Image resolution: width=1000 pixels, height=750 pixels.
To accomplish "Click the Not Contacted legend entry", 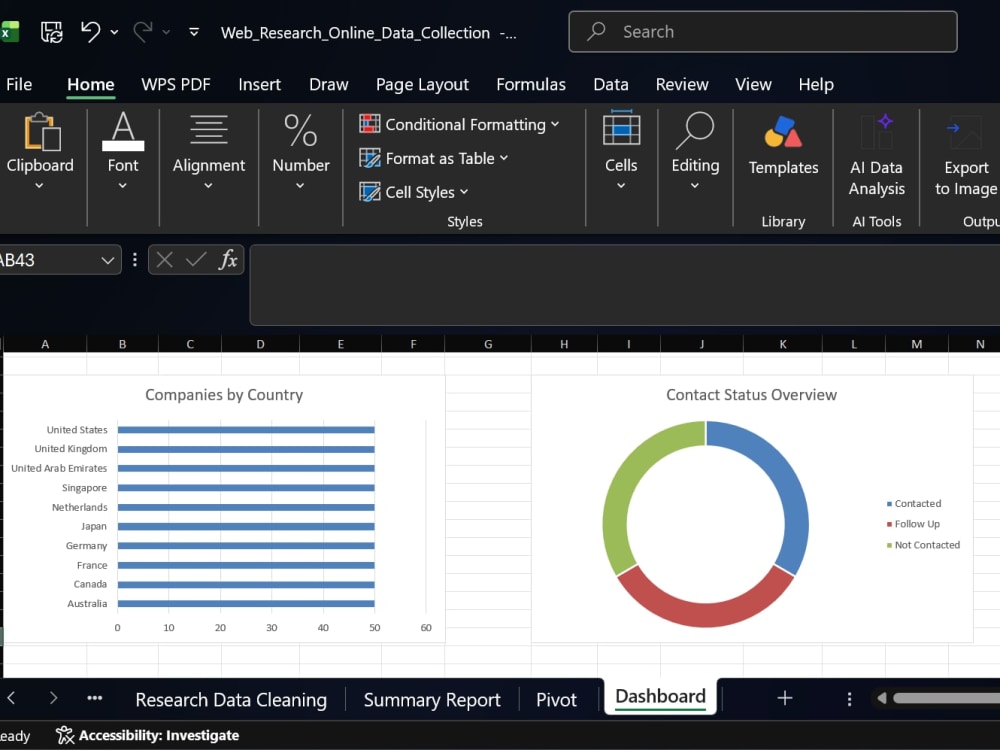I will tap(923, 545).
